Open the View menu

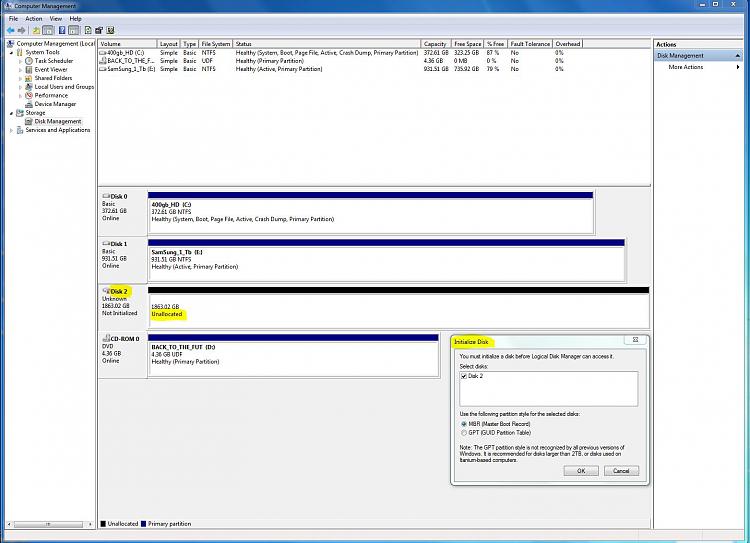pos(56,19)
